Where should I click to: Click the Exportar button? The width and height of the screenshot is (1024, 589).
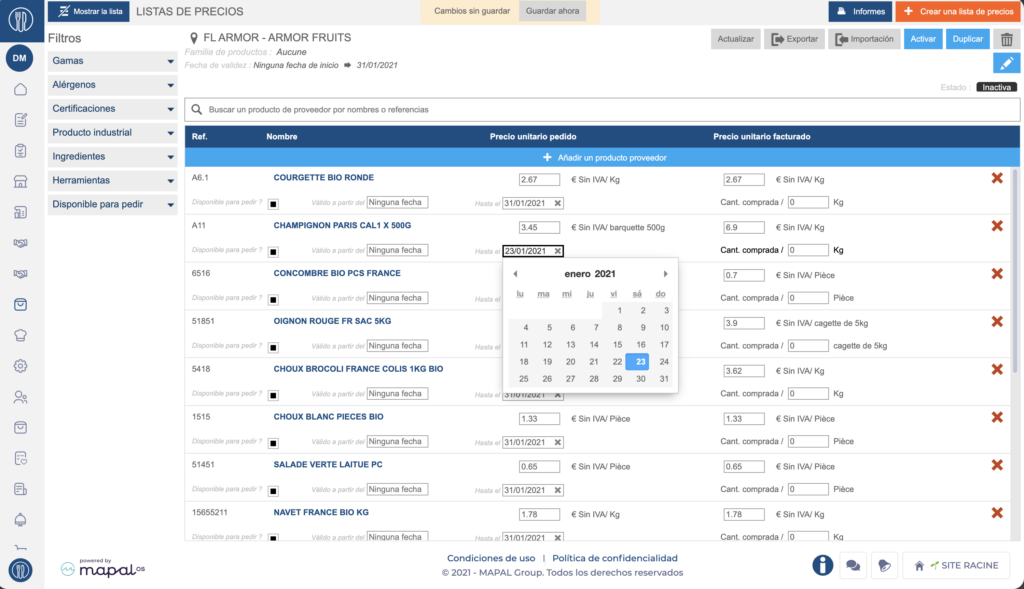[x=794, y=39]
